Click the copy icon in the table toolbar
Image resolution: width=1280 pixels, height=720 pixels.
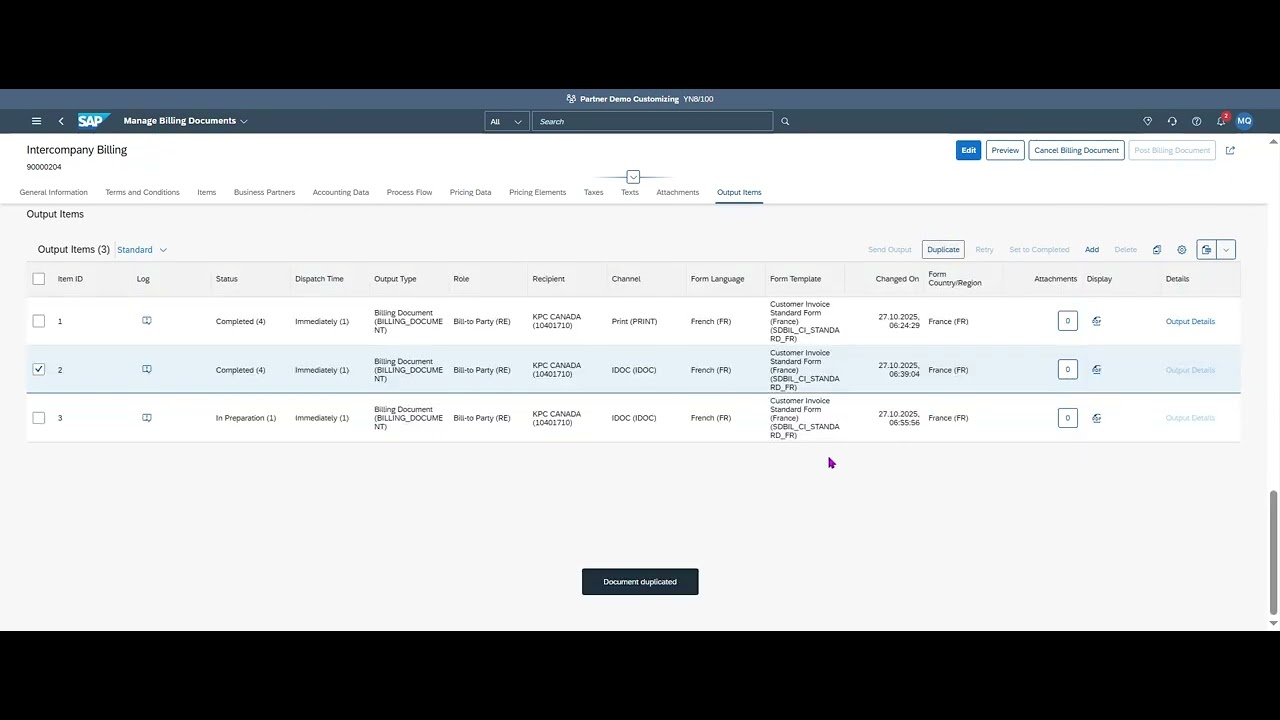pyautogui.click(x=1157, y=250)
